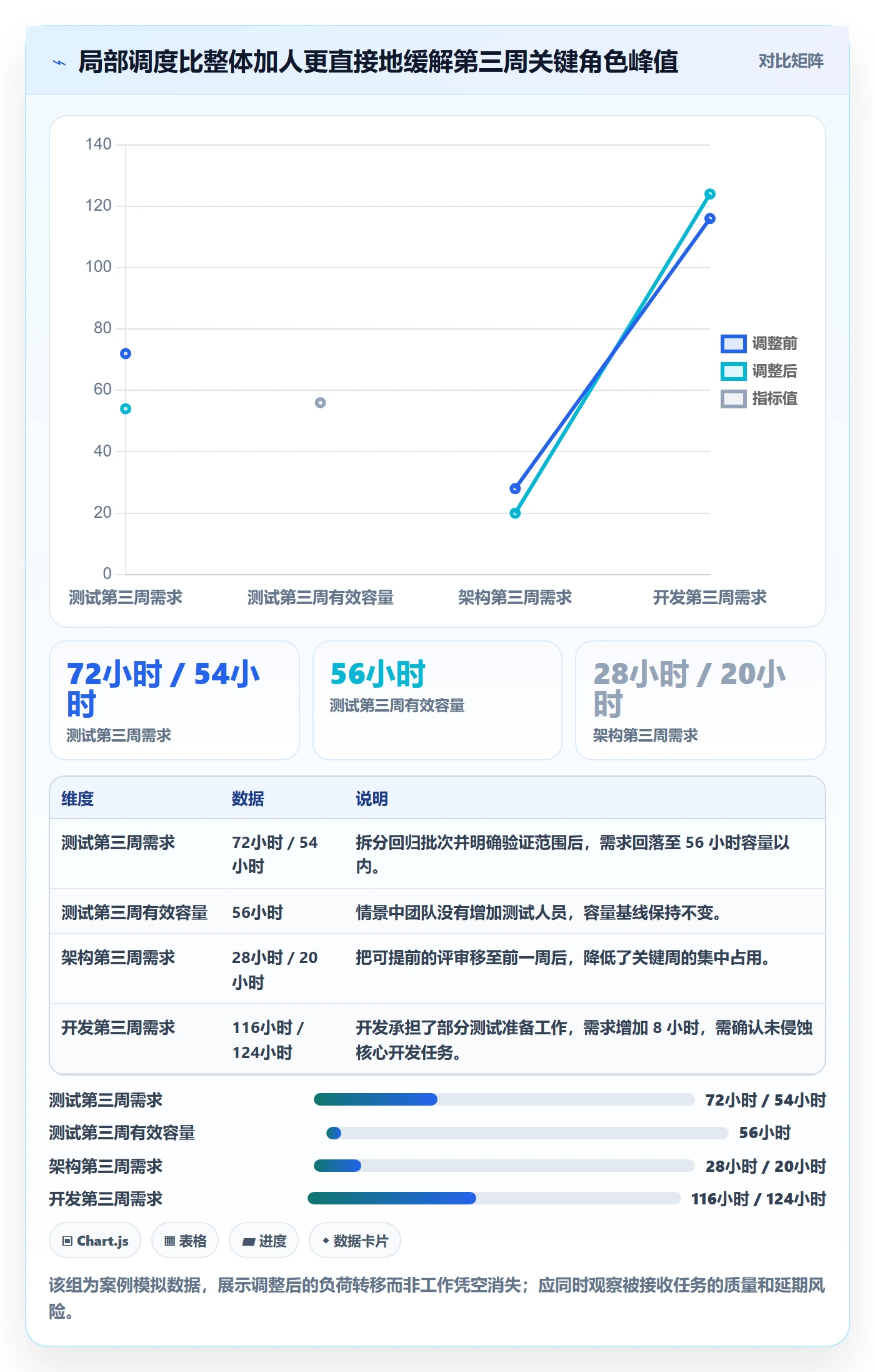Image resolution: width=875 pixels, height=1372 pixels.
Task: Click the 架构第三周需求 x-axis label
Action: [515, 597]
